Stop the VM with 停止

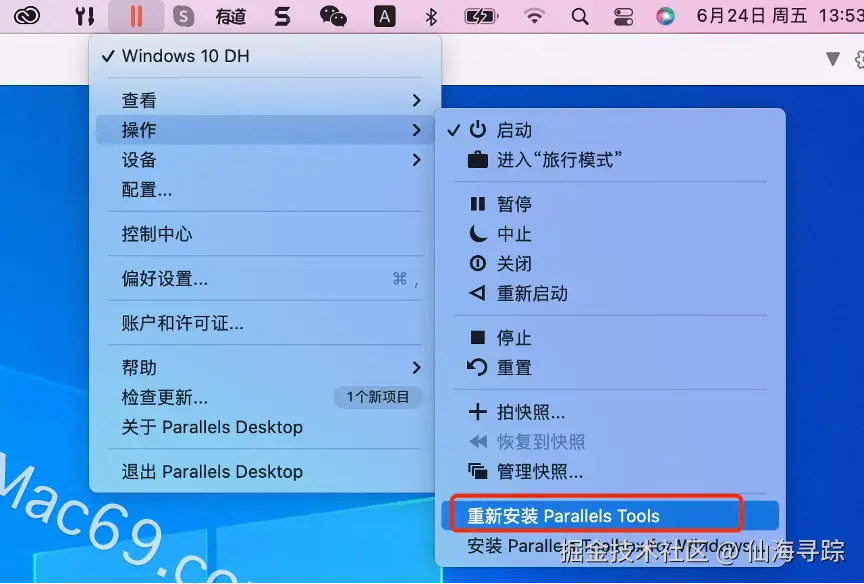pos(610,338)
